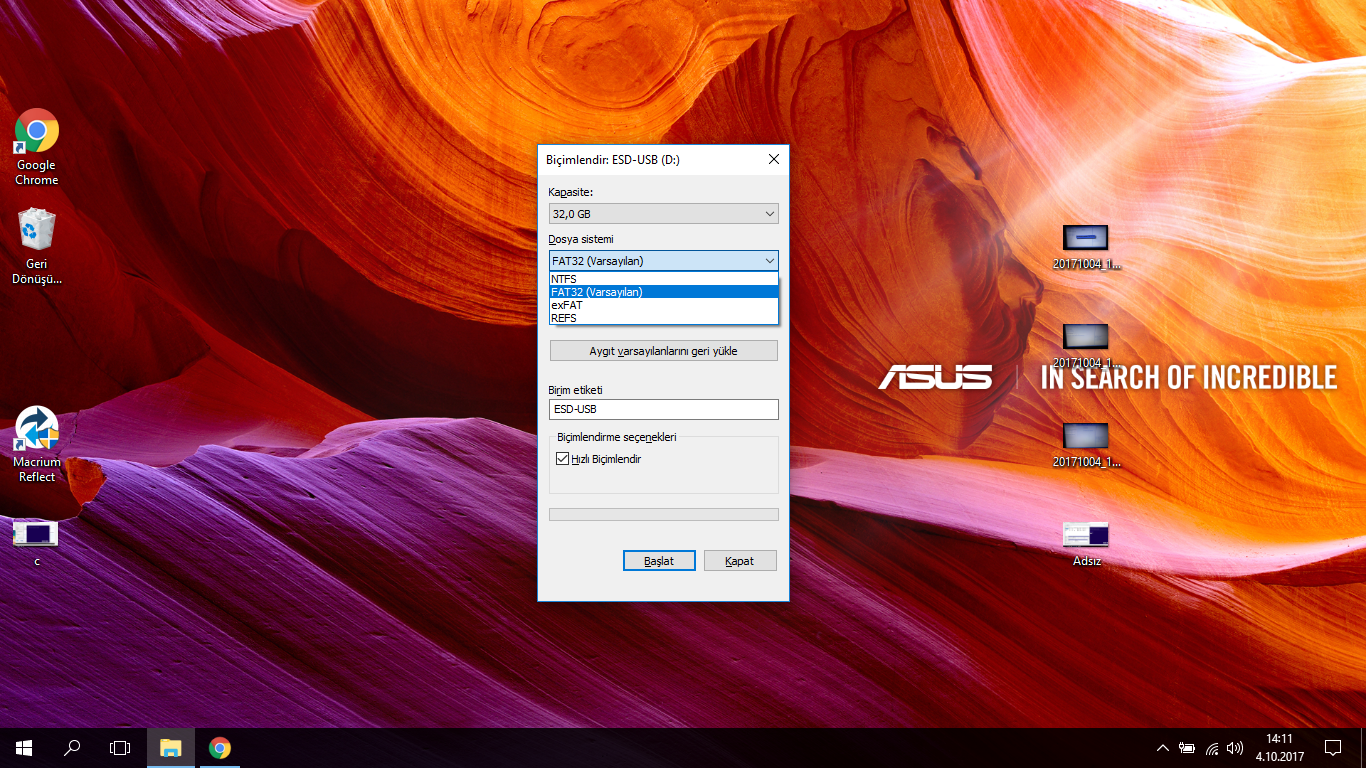The width and height of the screenshot is (1366, 768).
Task: Show hidden system tray icons
Action: pos(1162,748)
